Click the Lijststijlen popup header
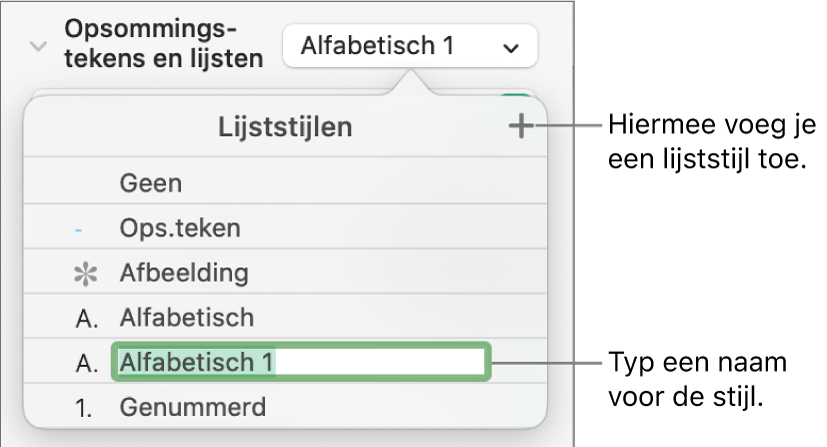Viewport: 827px width, 447px height. (285, 127)
